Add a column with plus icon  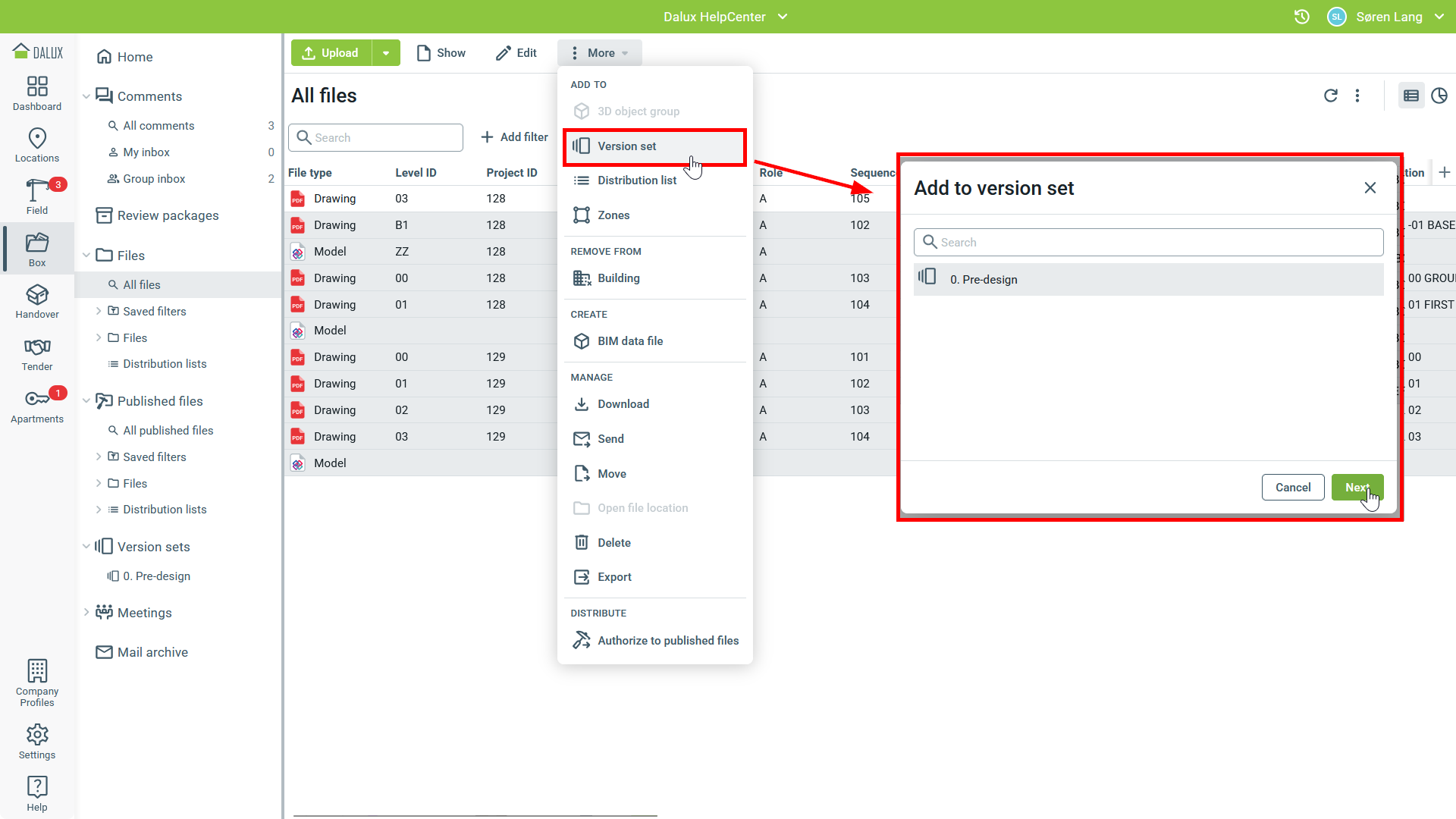point(1445,172)
